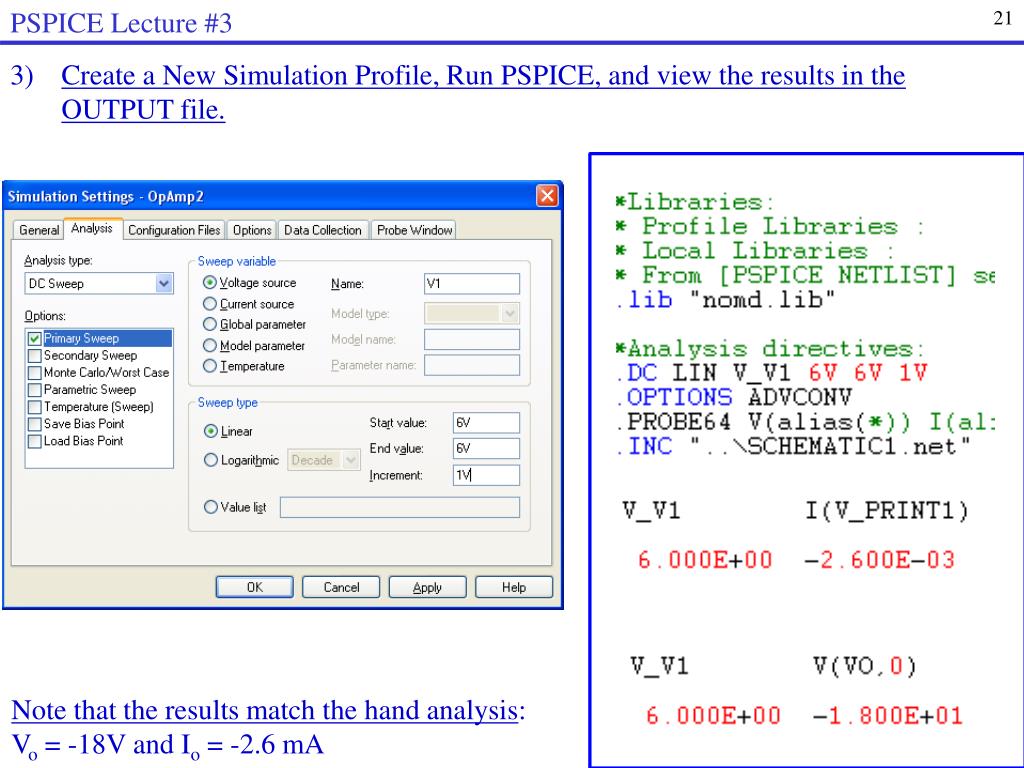Select Current source radio button
The image size is (1024, 768).
(x=210, y=304)
